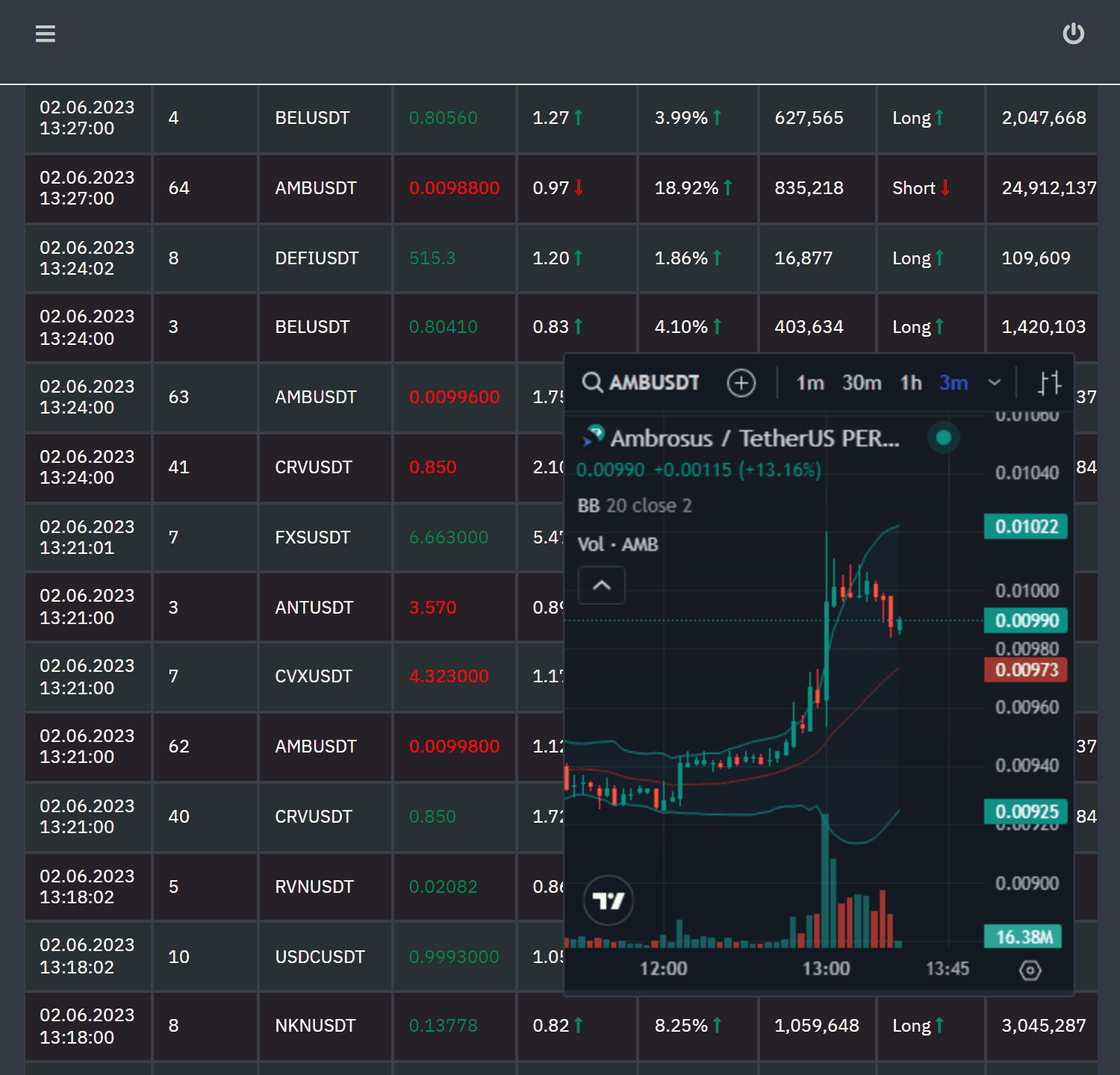
Task: Open chart settings gear icon
Action: 1030,970
